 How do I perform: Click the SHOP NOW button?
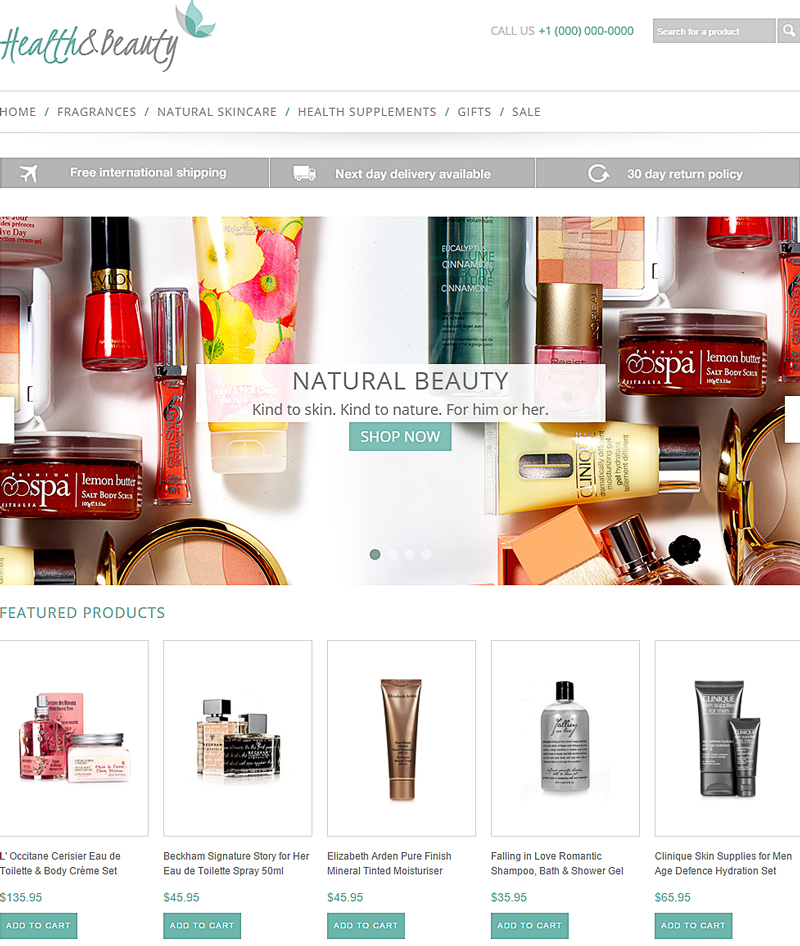click(400, 436)
